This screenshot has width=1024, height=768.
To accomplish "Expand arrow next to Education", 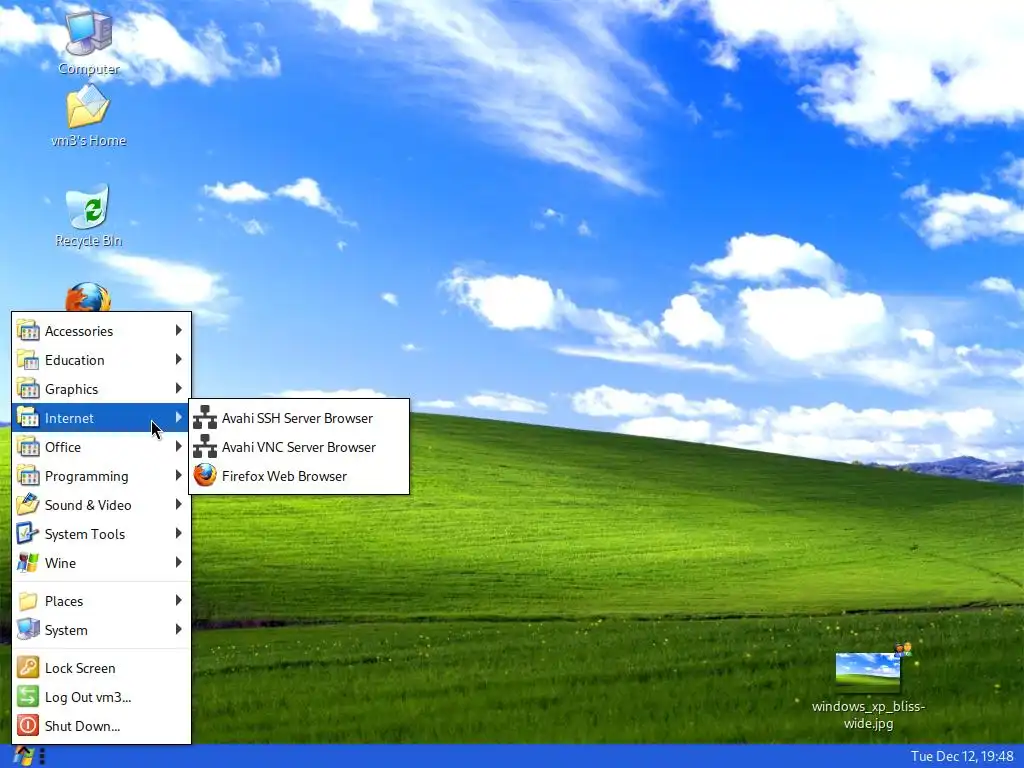I will (178, 359).
